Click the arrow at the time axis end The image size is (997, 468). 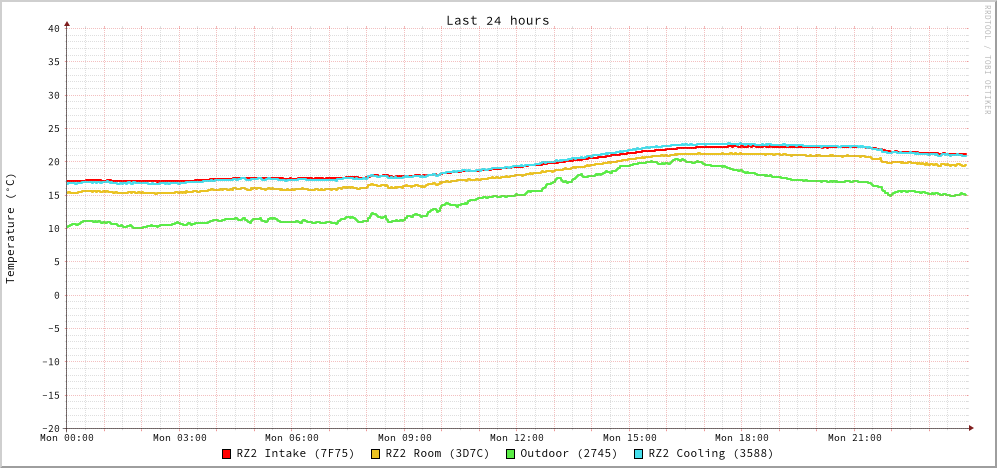971,428
